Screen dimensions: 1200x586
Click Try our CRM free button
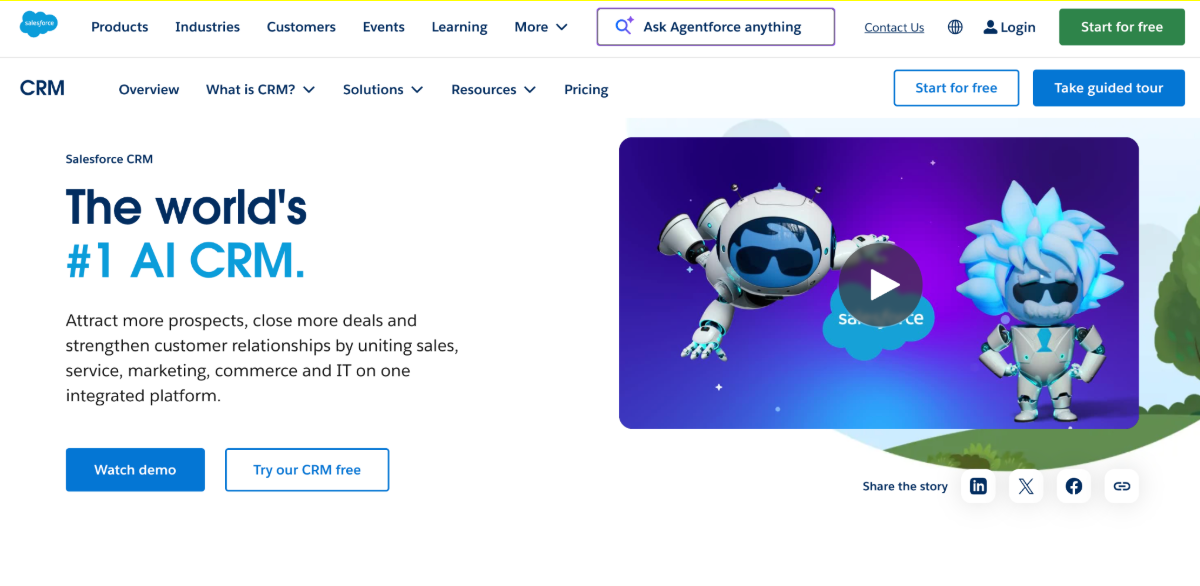tap(307, 470)
